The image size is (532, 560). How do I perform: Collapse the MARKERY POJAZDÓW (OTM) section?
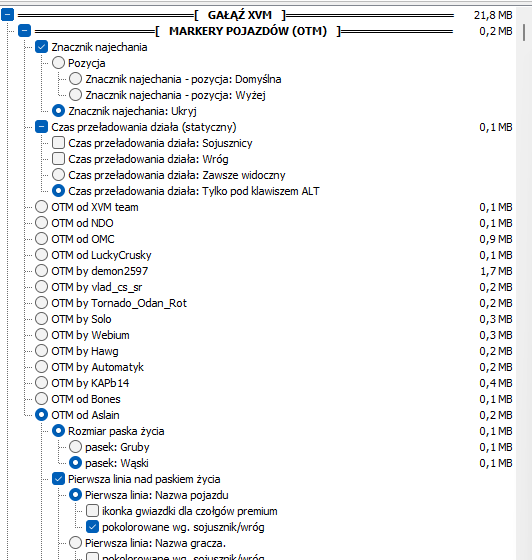pyautogui.click(x=24, y=31)
